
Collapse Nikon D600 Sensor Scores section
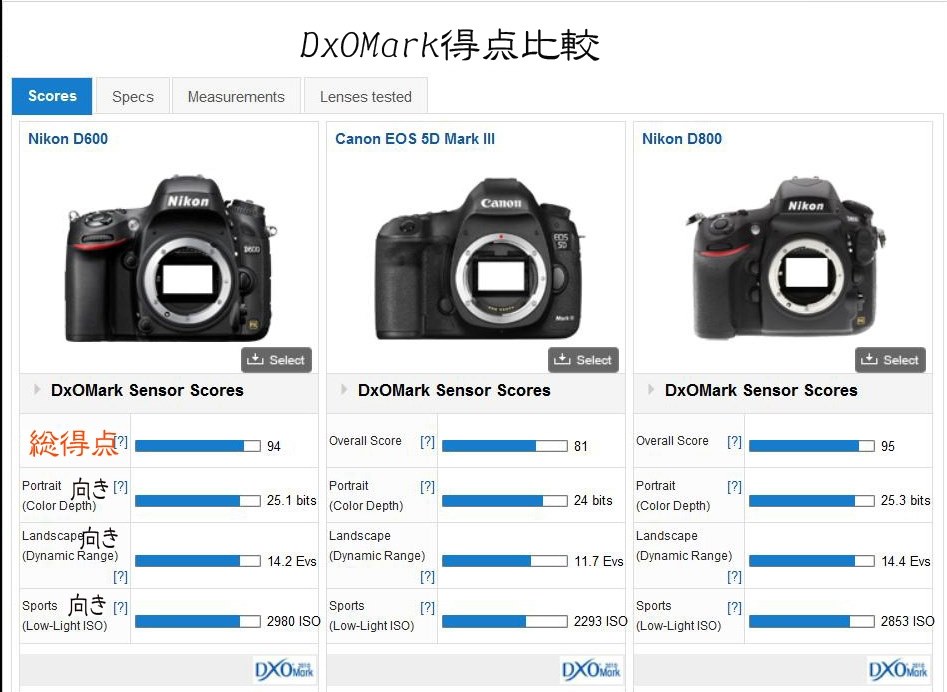click(37, 389)
